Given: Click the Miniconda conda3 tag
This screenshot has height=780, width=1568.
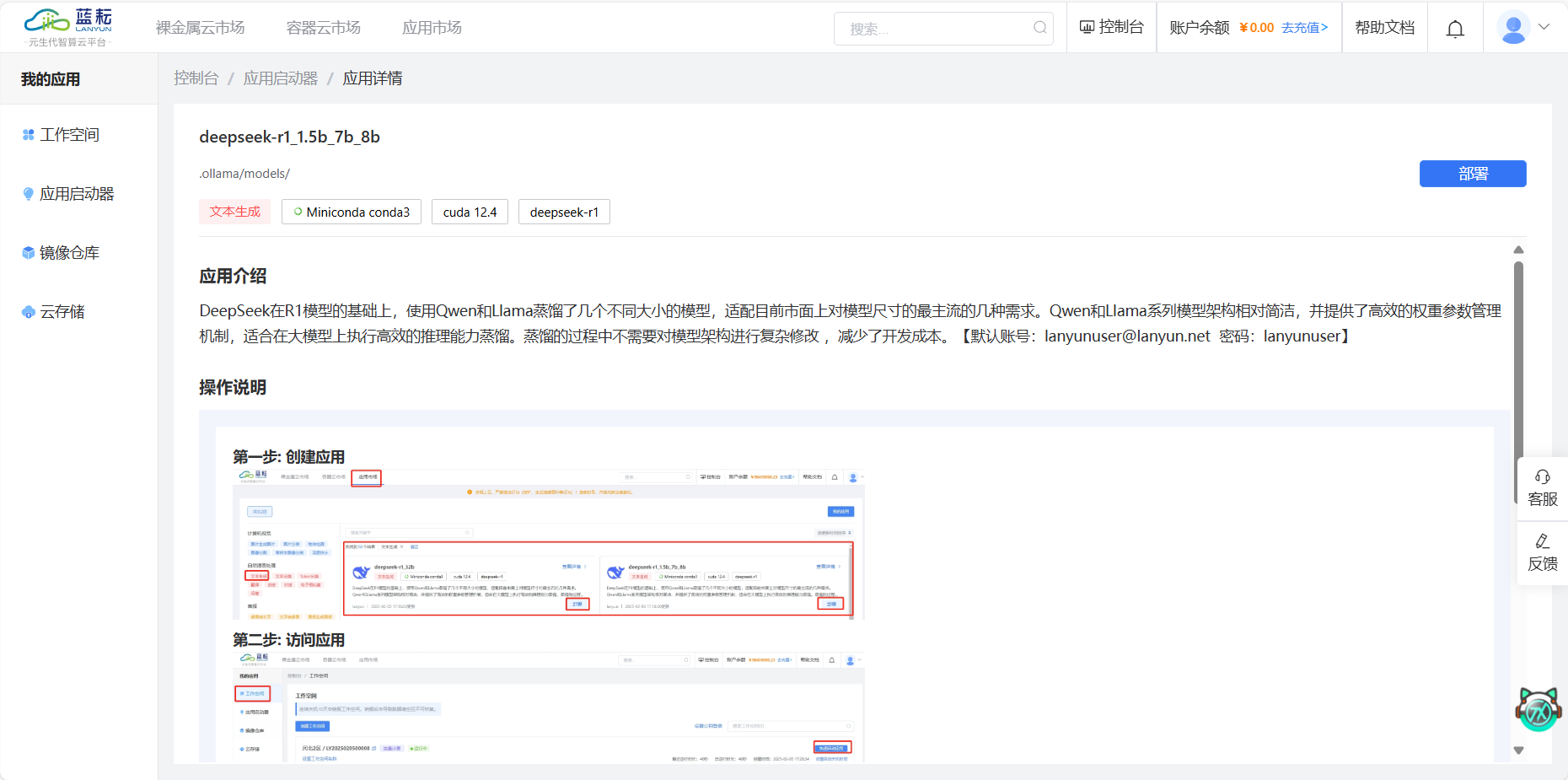Looking at the screenshot, I should click(x=352, y=212).
